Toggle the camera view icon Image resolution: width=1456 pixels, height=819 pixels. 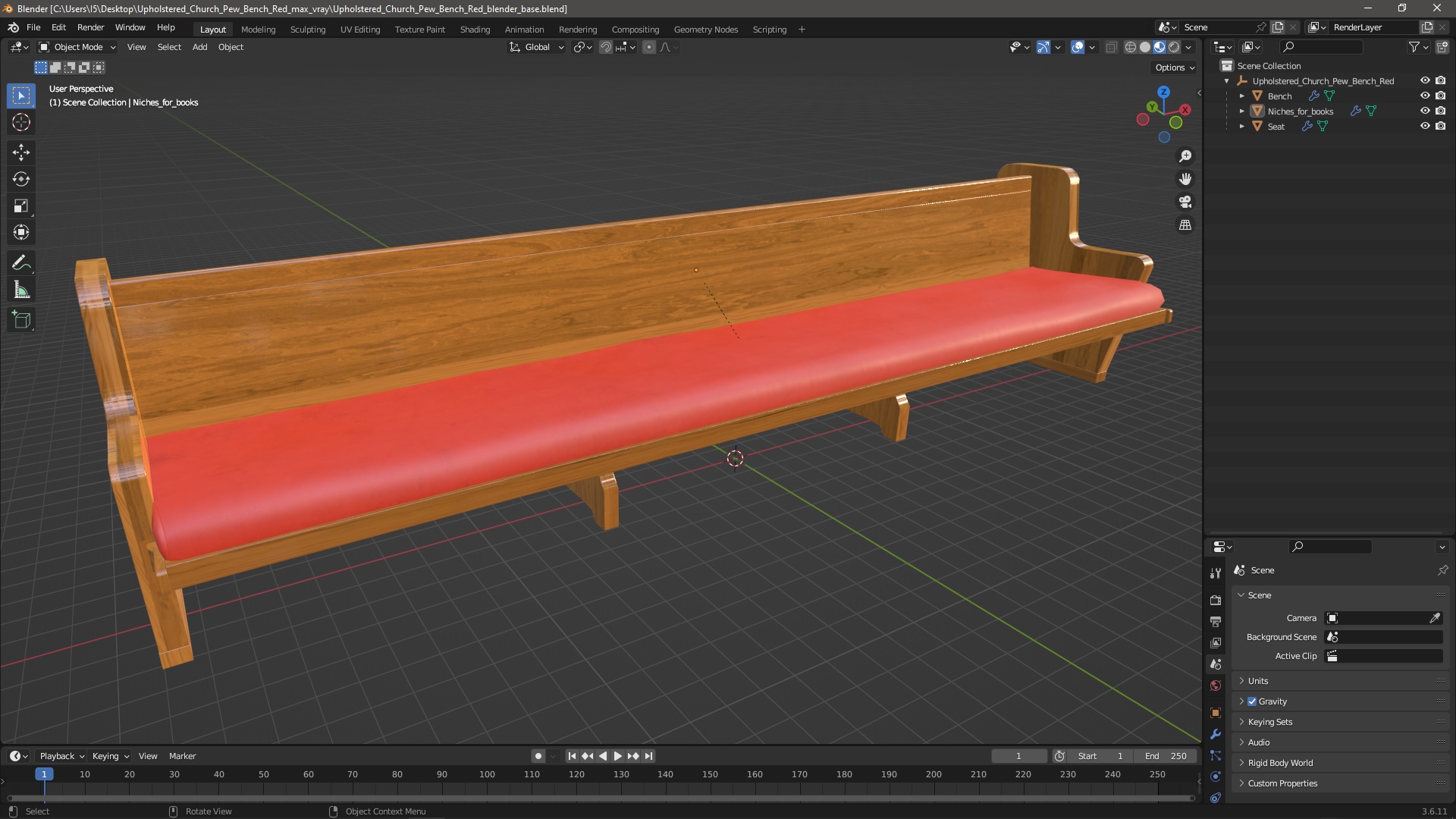[x=1185, y=202]
